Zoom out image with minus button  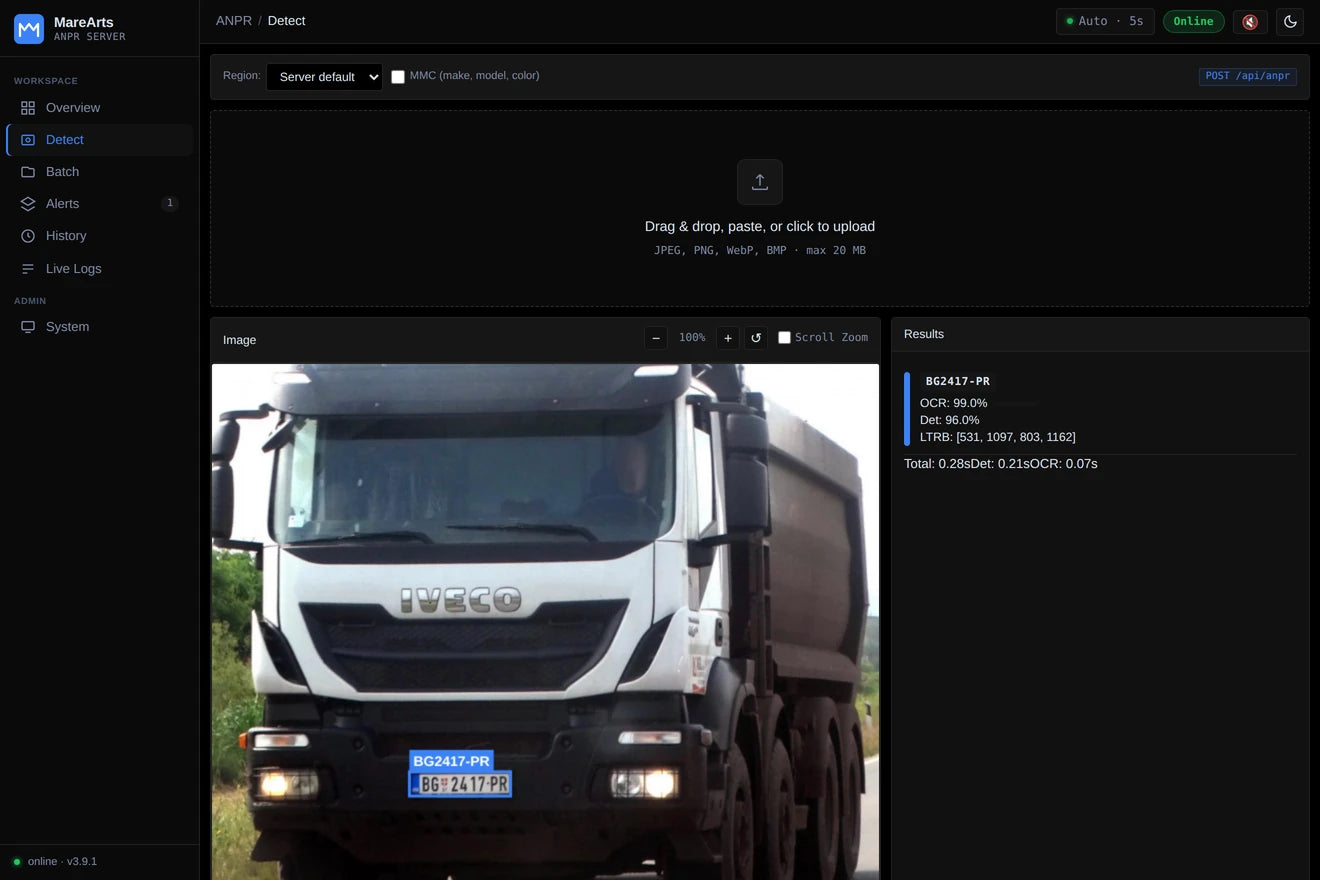point(656,338)
